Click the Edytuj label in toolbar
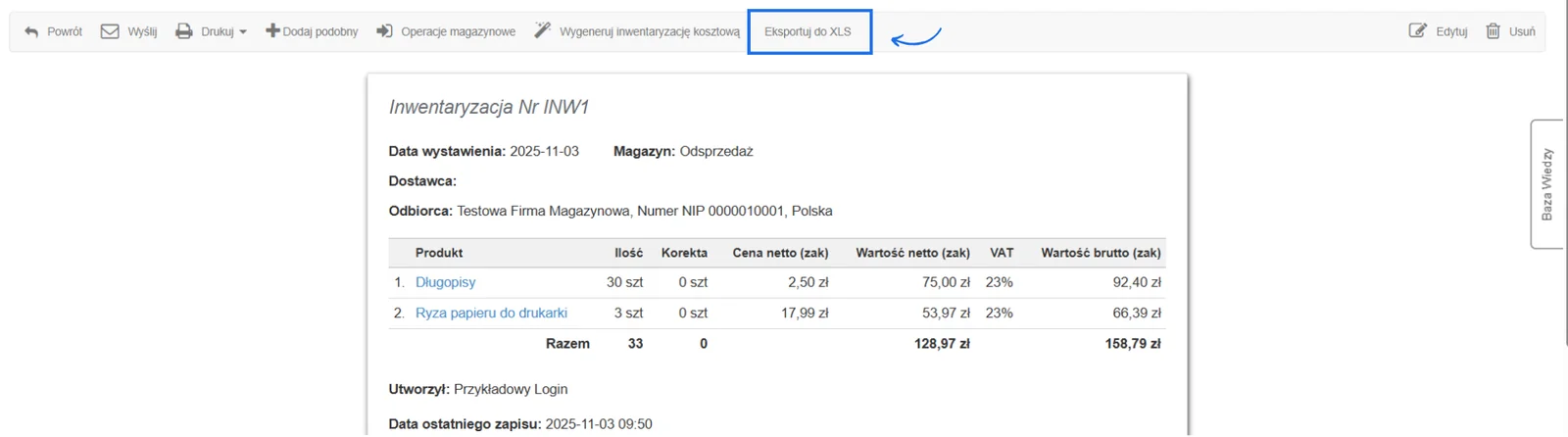Image resolution: width=1568 pixels, height=437 pixels. pyautogui.click(x=1451, y=31)
